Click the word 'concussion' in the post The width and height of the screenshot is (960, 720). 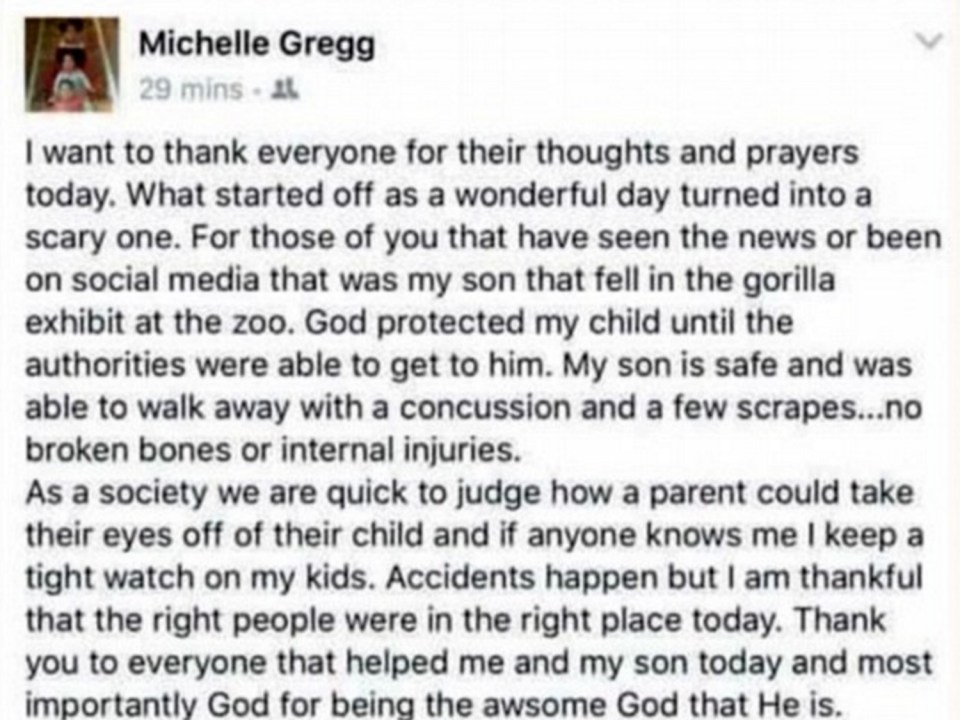(485, 408)
